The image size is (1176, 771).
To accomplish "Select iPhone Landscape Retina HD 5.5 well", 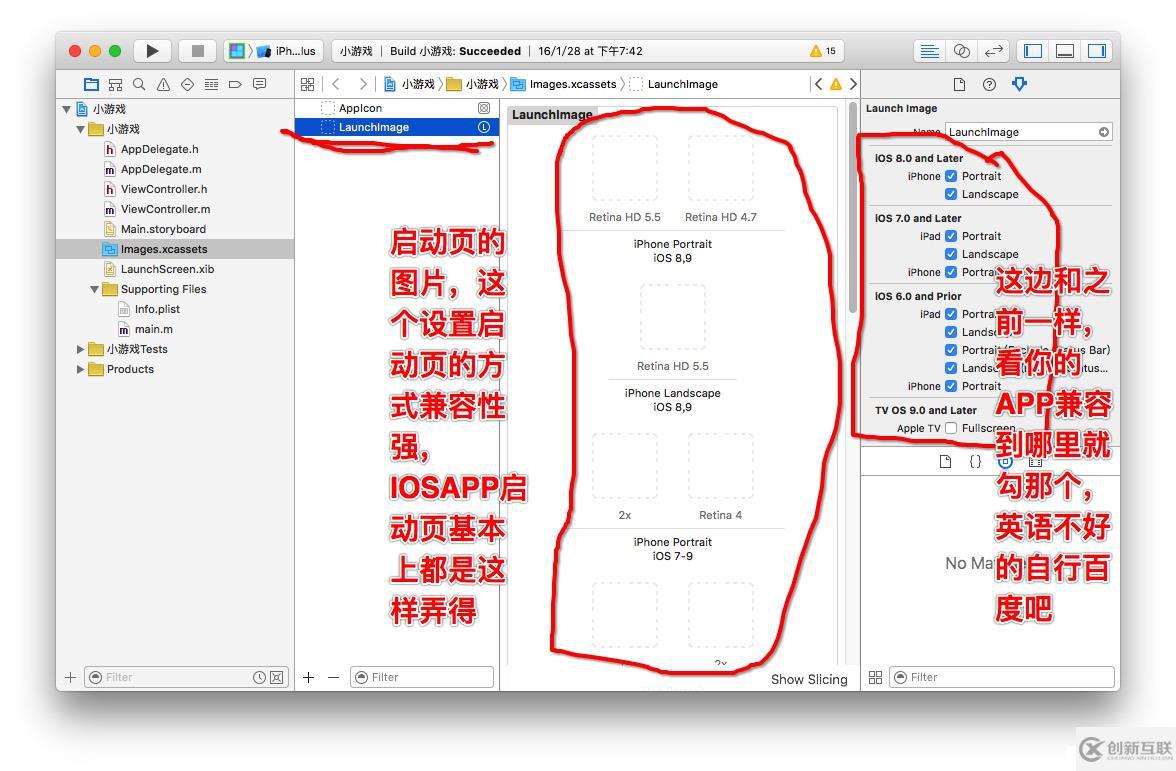I will (x=673, y=317).
